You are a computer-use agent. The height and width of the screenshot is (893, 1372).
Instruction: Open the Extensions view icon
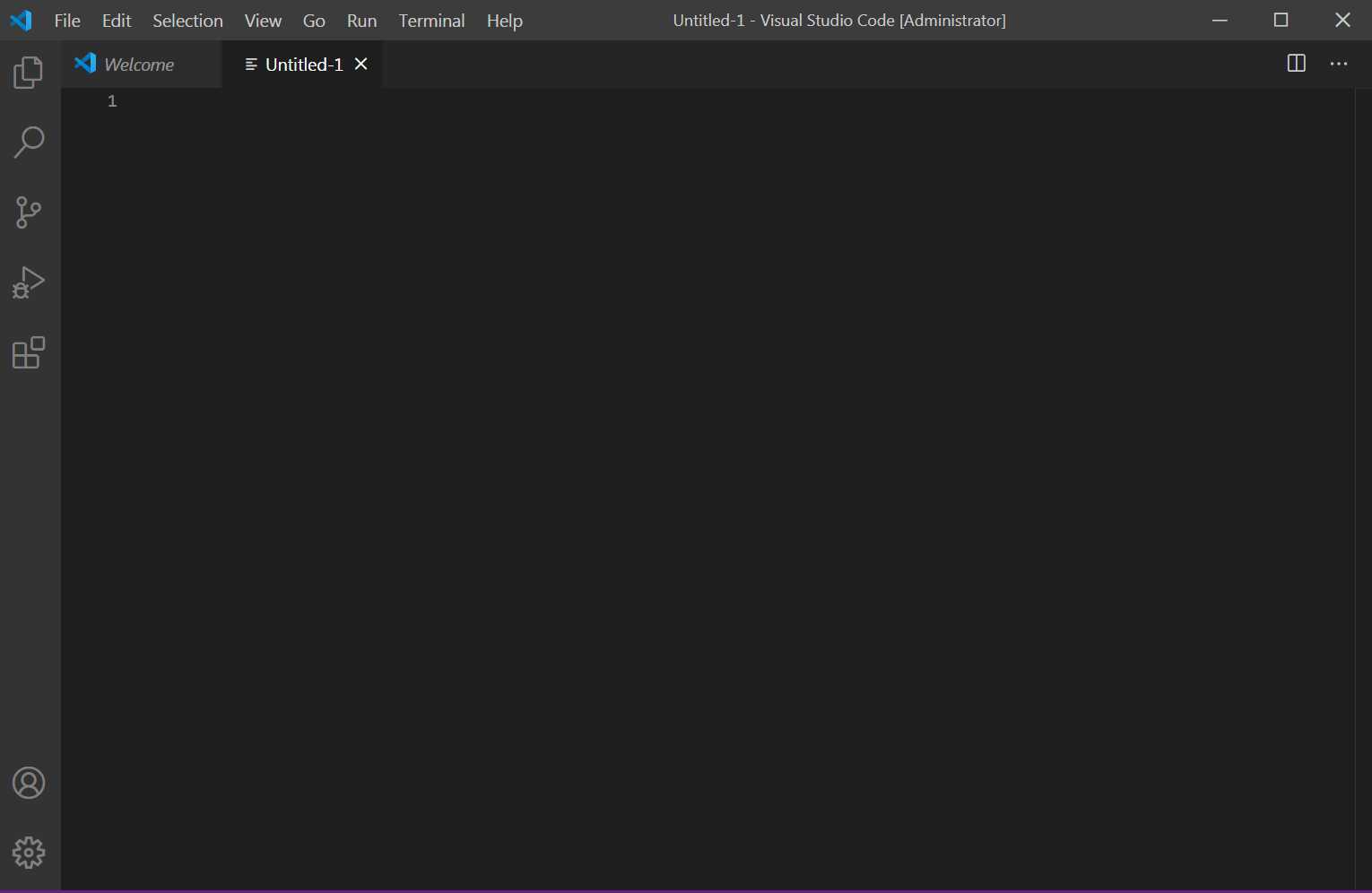[29, 352]
